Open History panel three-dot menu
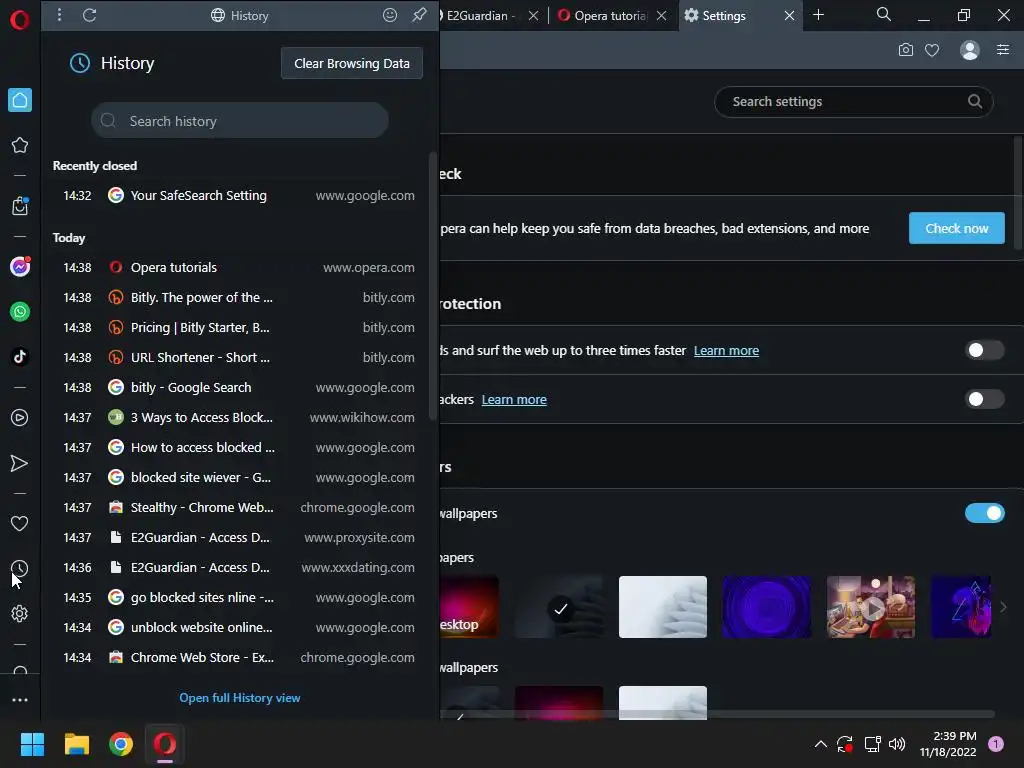 pos(59,14)
